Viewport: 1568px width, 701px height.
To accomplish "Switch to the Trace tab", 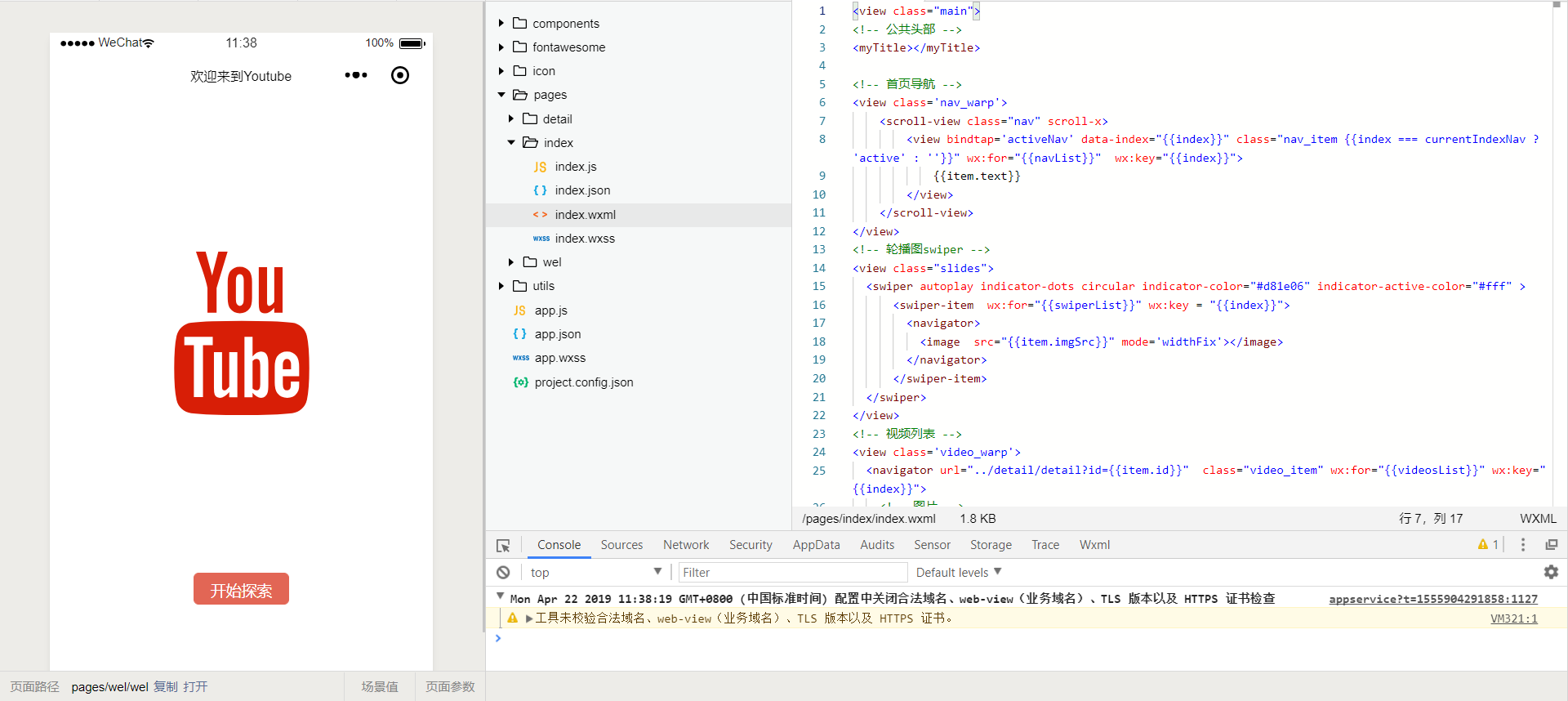I will point(1045,545).
